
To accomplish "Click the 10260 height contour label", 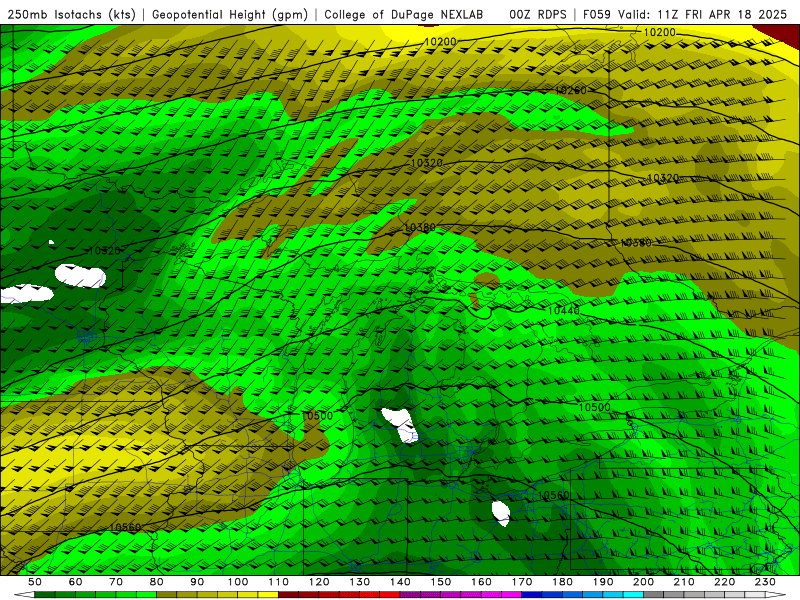I will (x=570, y=90).
